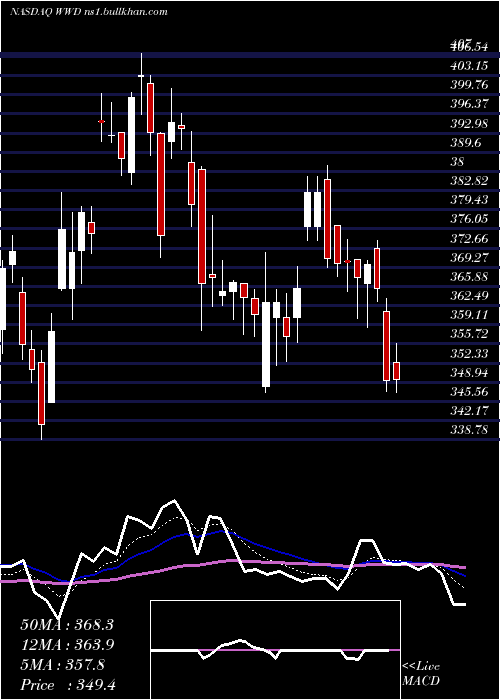Viewport: 500px width, 700px height.
Task: Click the Live MACD label
Action: click(421, 673)
